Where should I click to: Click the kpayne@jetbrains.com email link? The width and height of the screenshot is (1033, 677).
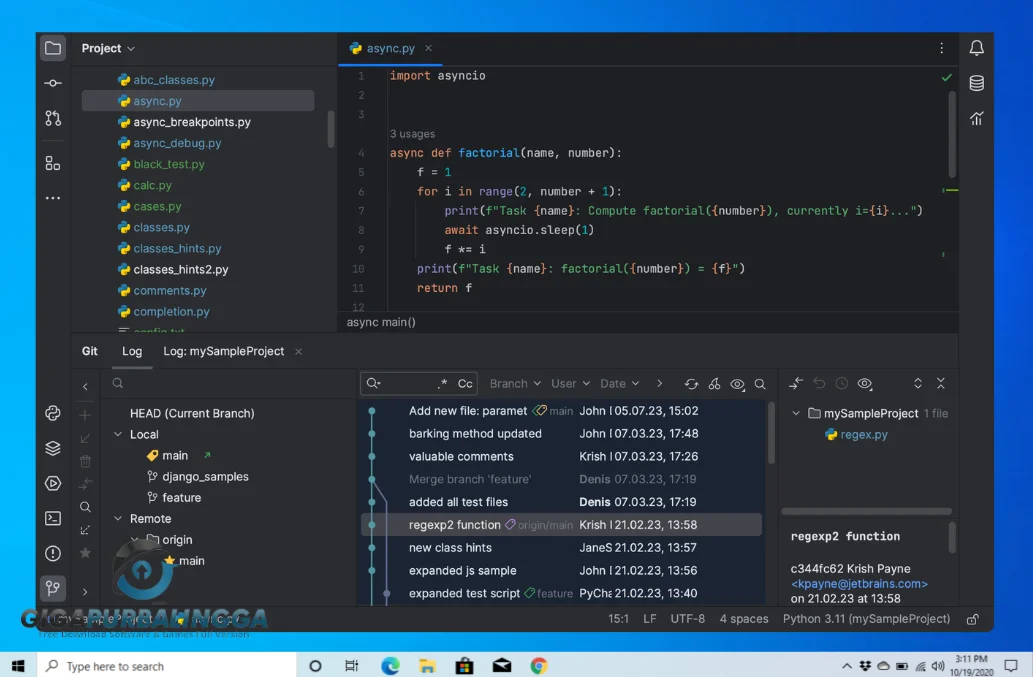coord(859,583)
